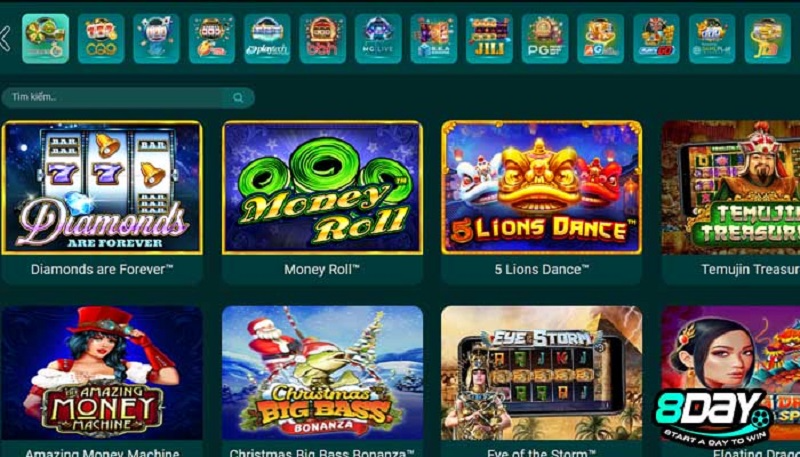Launch the Money Roll game thumbnail
The image size is (800, 457).
322,187
